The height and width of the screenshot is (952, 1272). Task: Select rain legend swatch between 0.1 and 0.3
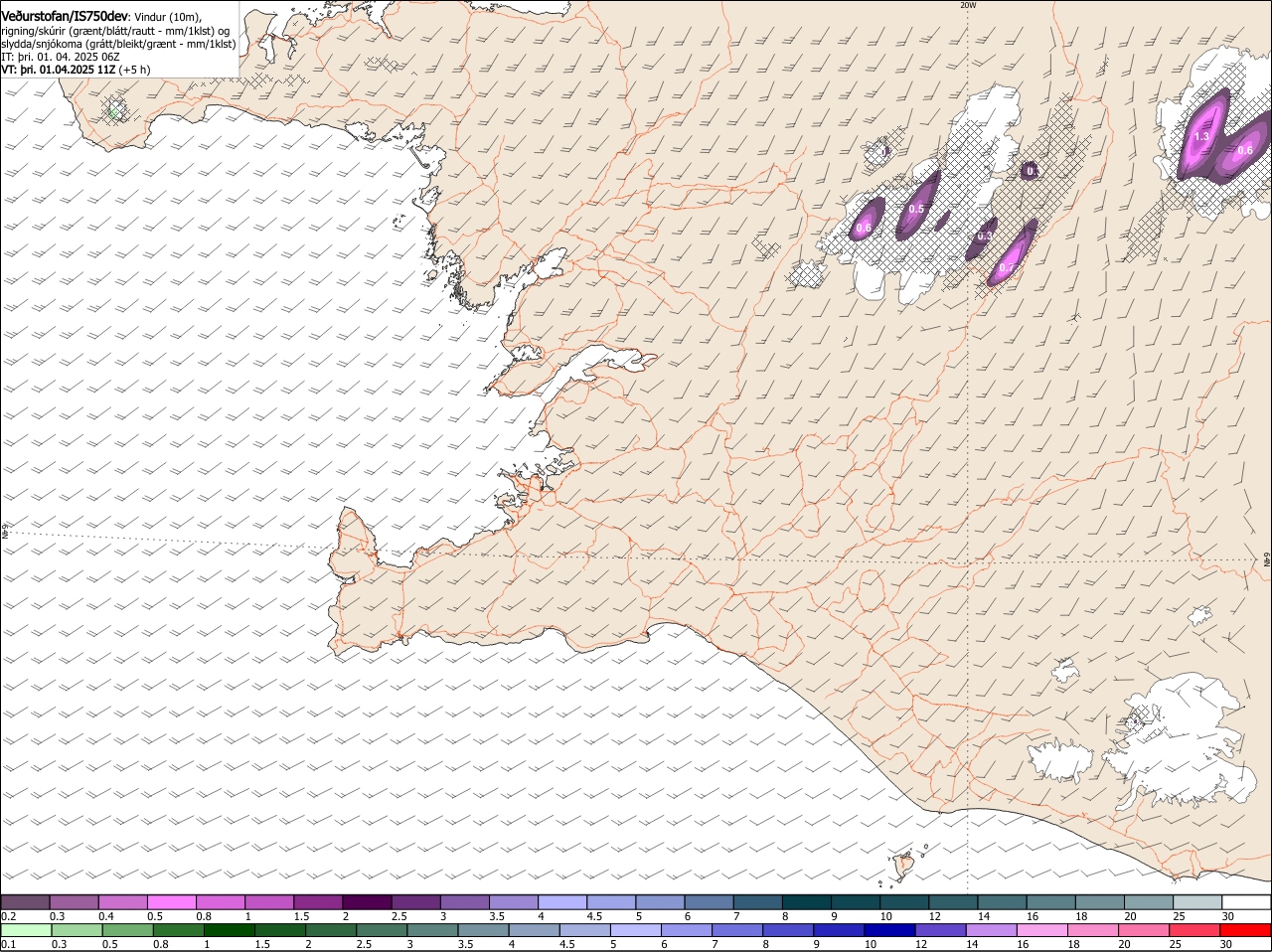27,930
